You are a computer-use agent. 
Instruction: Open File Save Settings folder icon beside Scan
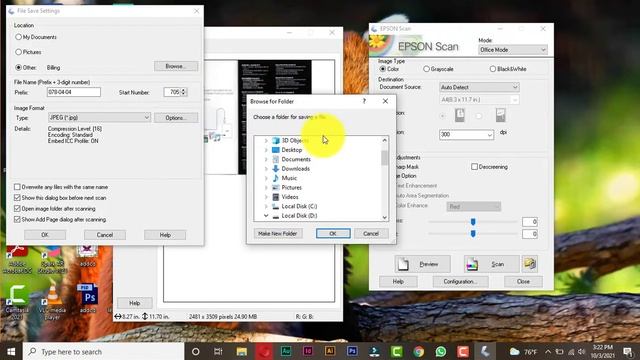pos(530,264)
